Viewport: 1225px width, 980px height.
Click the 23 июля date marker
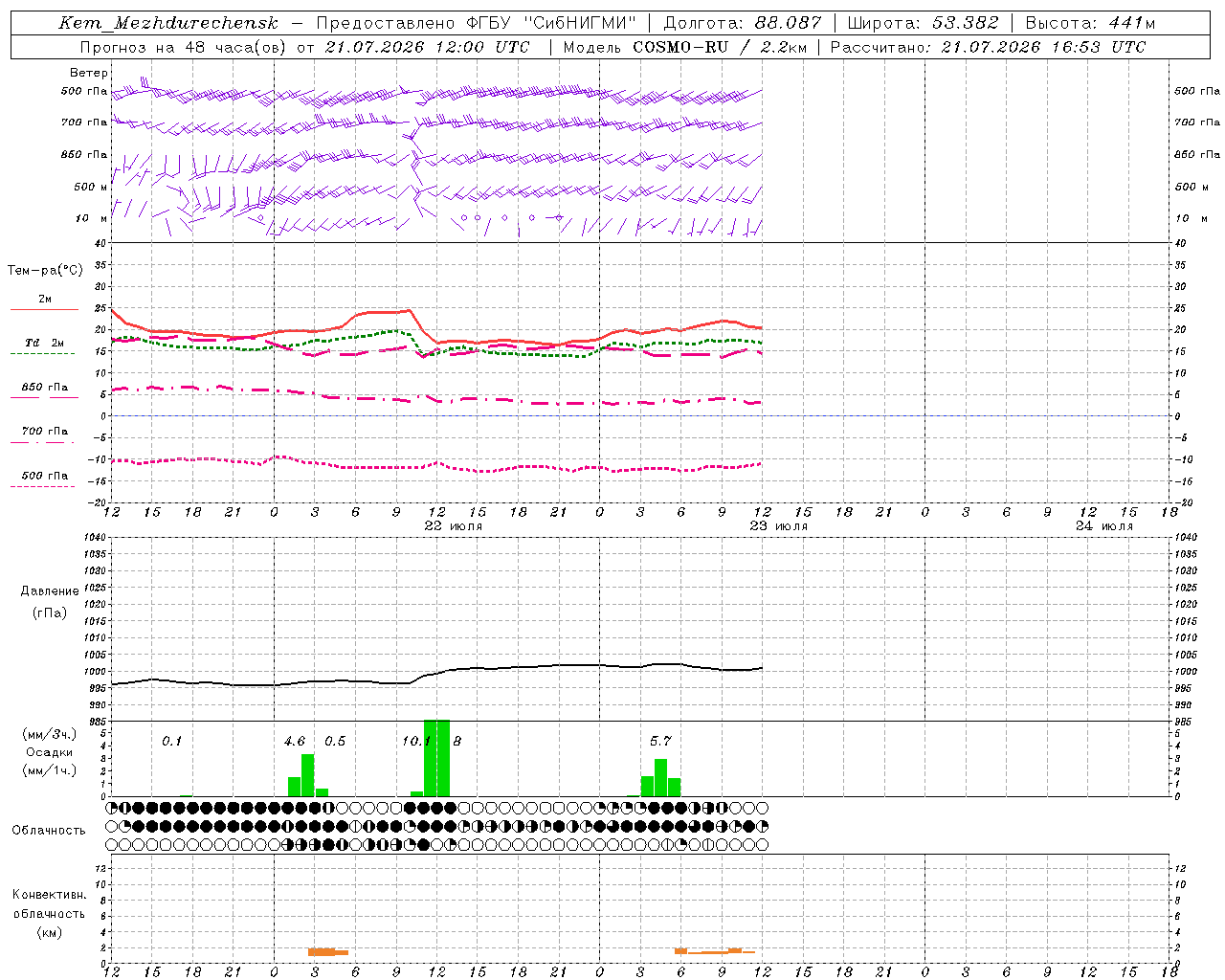(x=779, y=526)
